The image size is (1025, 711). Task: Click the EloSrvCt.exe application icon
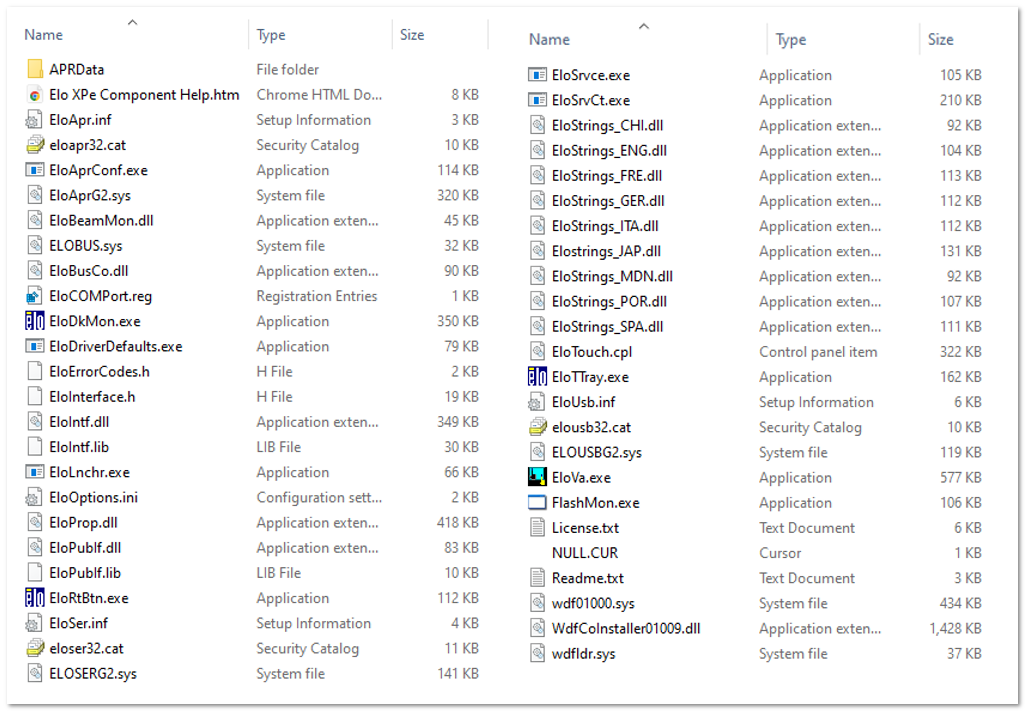537,101
